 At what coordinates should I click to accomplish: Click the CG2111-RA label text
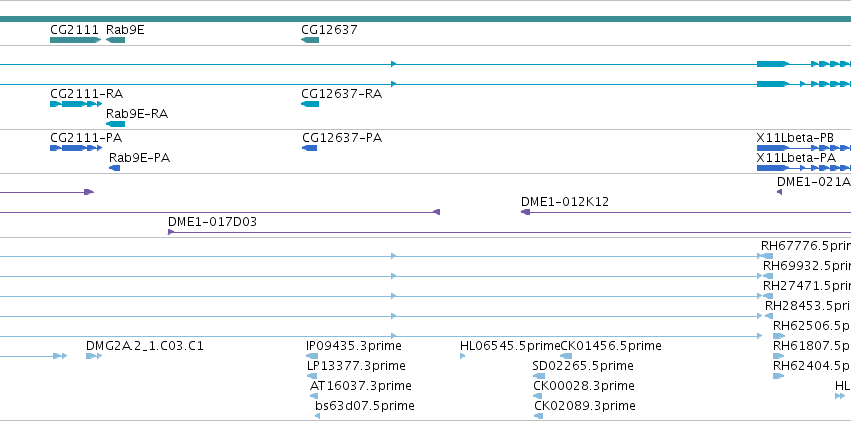click(x=86, y=94)
